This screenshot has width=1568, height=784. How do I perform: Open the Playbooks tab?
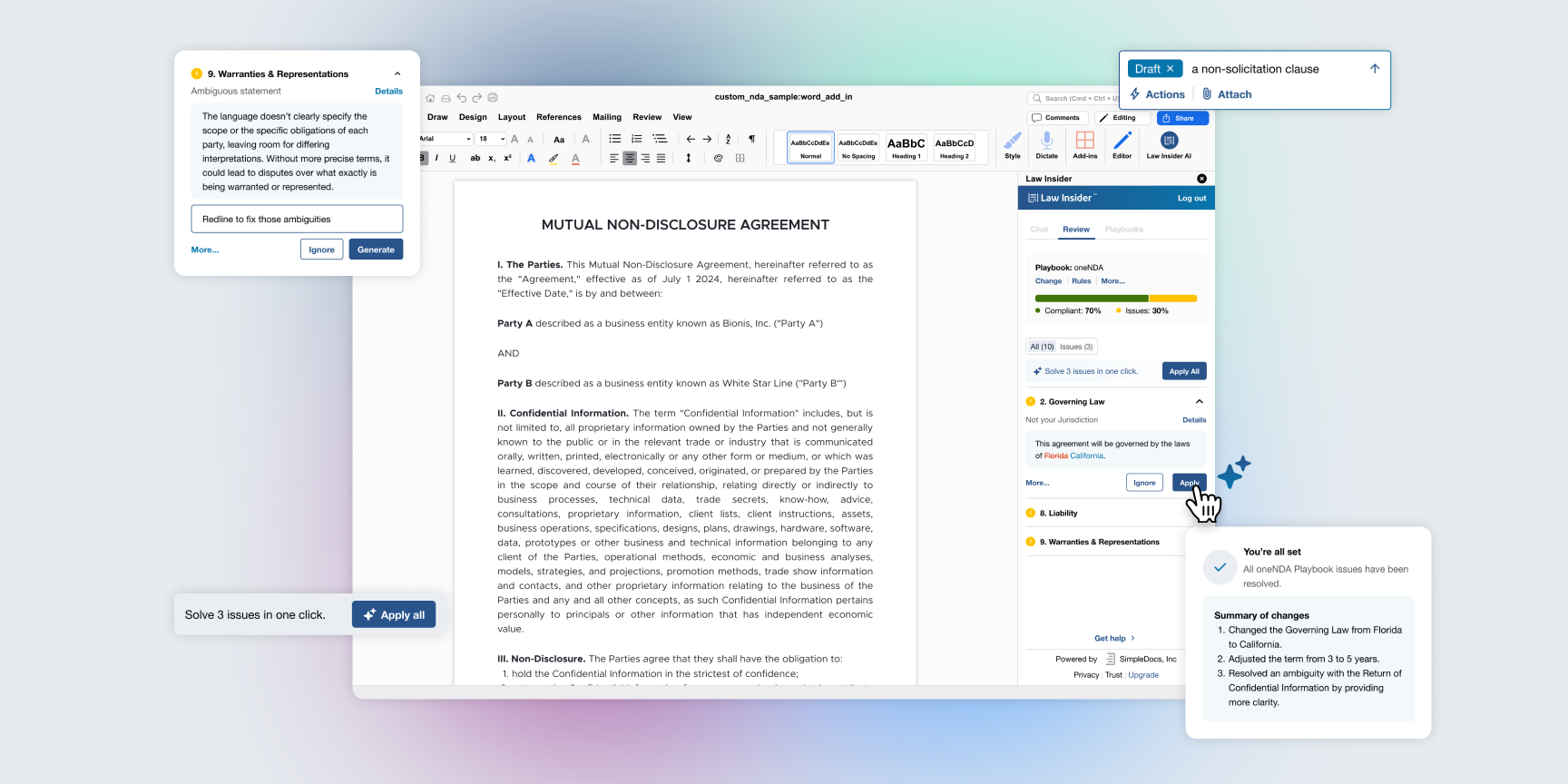(x=1123, y=230)
